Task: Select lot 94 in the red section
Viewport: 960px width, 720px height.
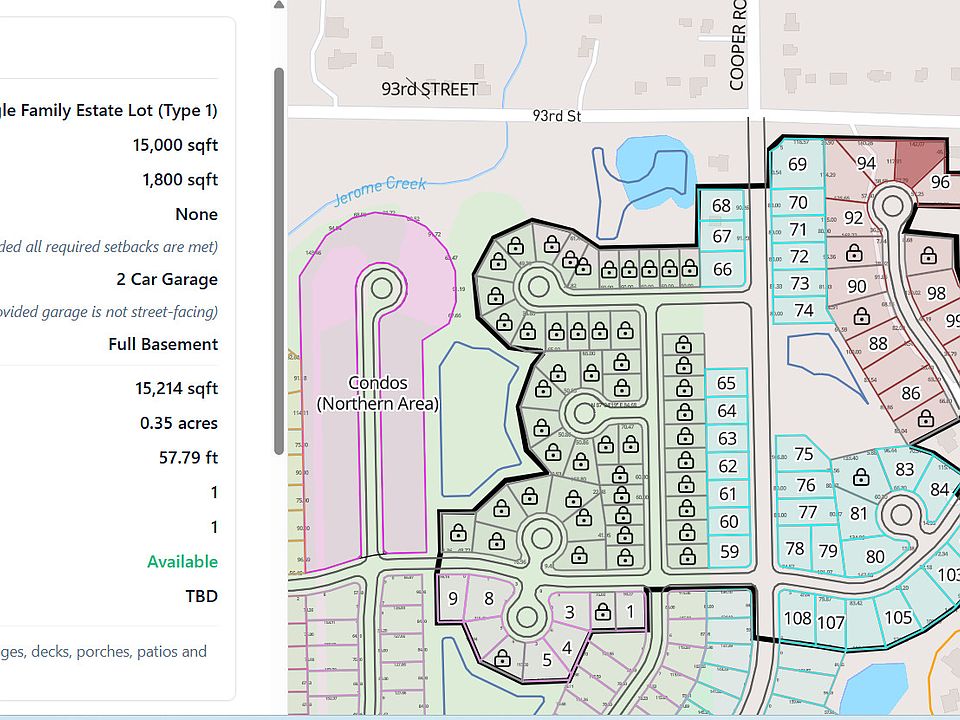Action: 866,164
